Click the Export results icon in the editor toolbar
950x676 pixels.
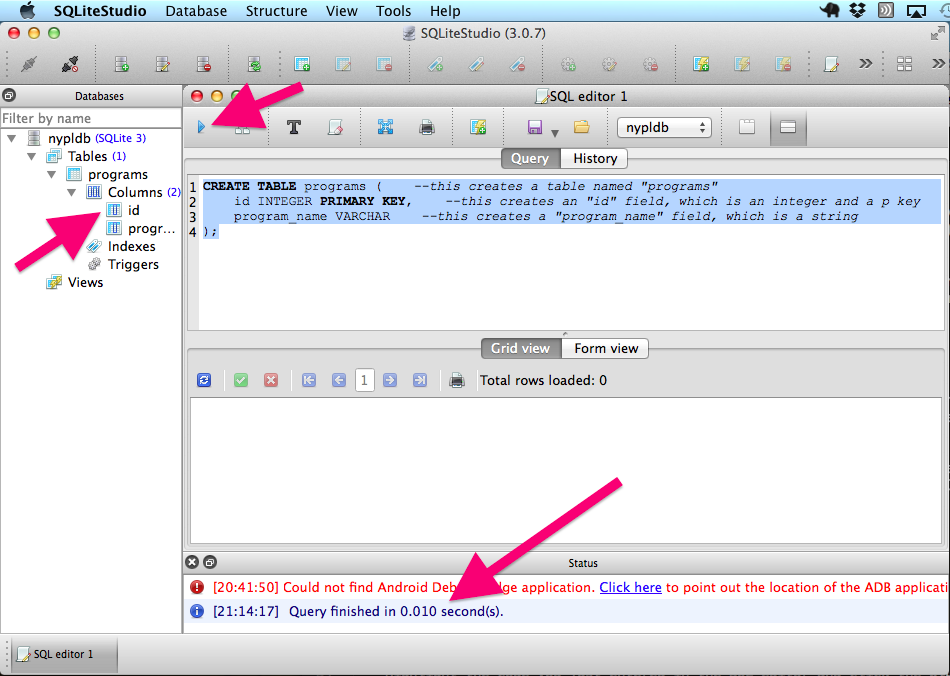pos(385,128)
